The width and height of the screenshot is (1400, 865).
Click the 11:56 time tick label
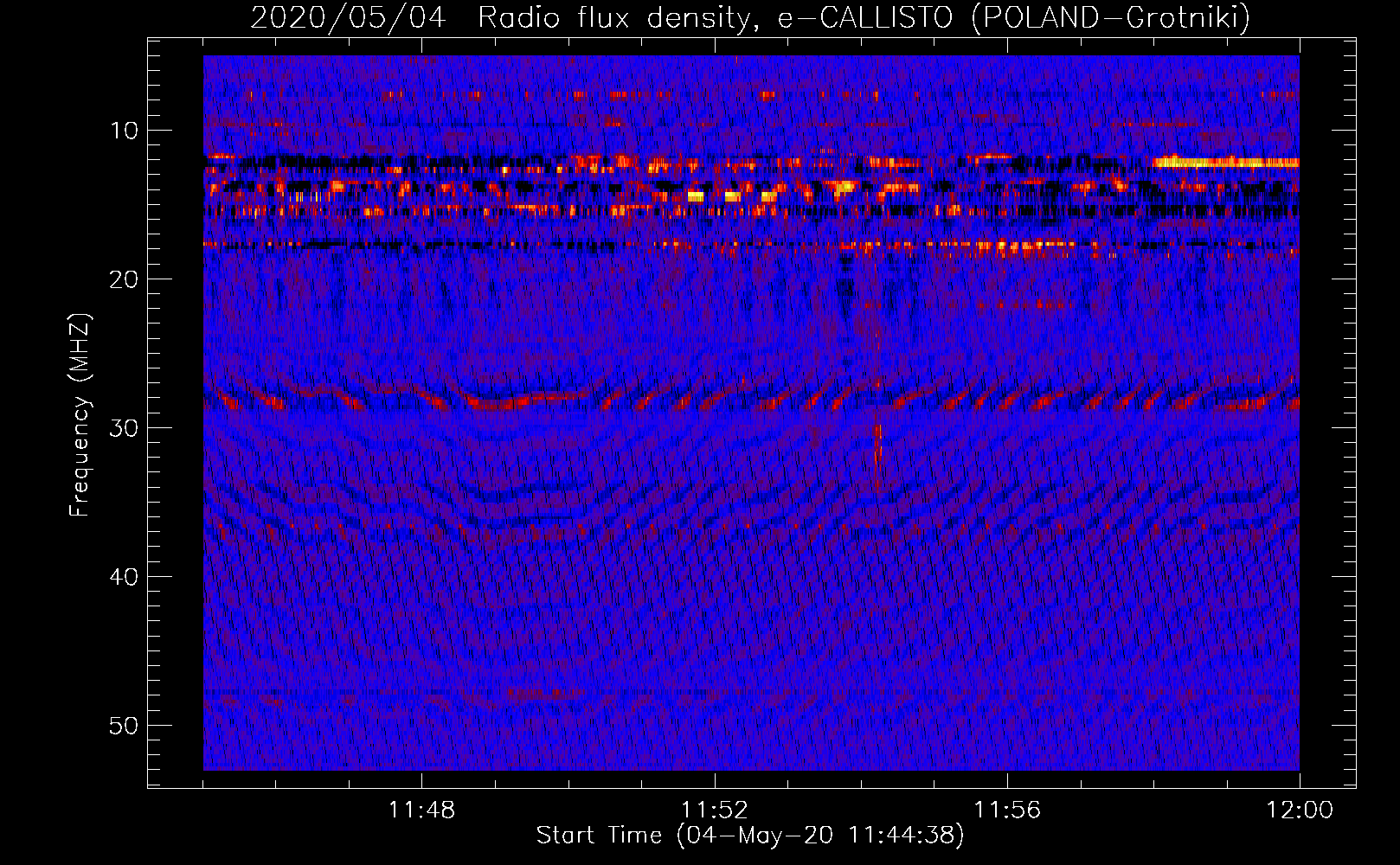(x=1007, y=810)
